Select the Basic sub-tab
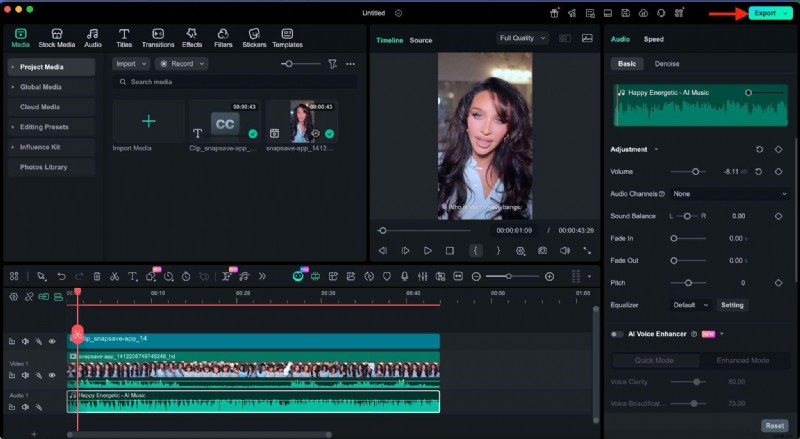The width and height of the screenshot is (800, 439). [x=627, y=64]
